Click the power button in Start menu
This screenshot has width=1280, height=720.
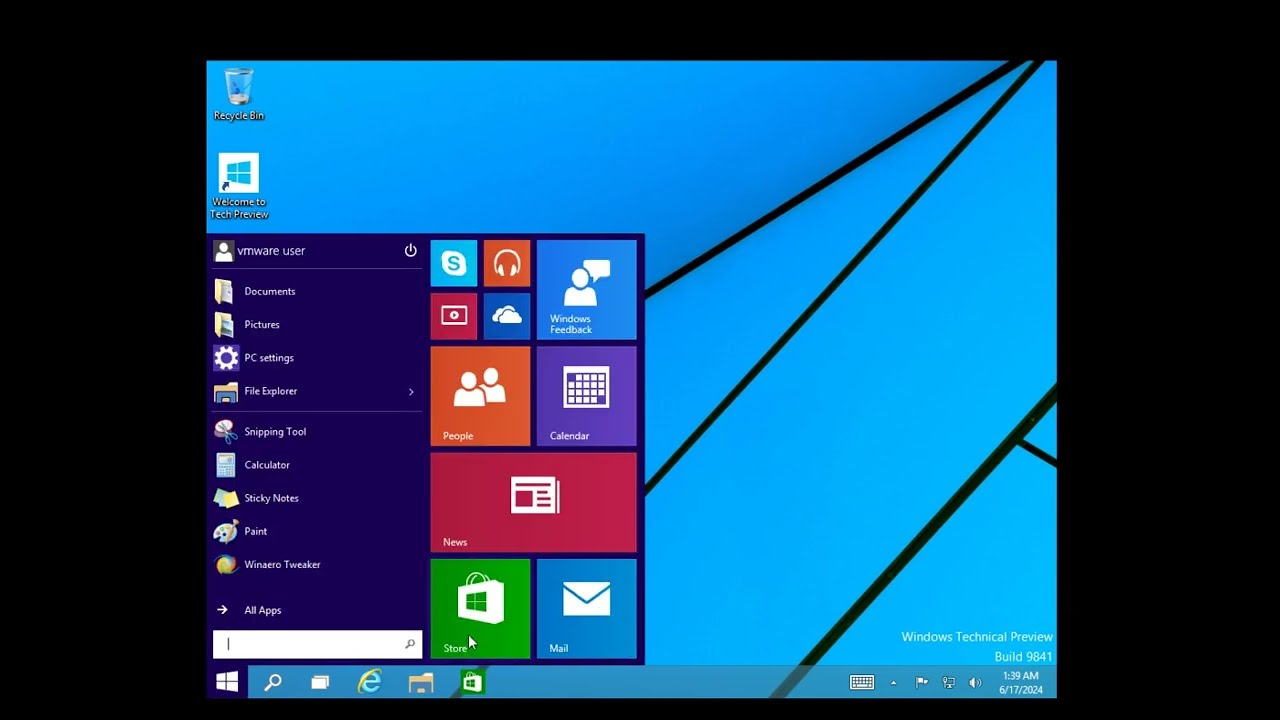tap(410, 250)
